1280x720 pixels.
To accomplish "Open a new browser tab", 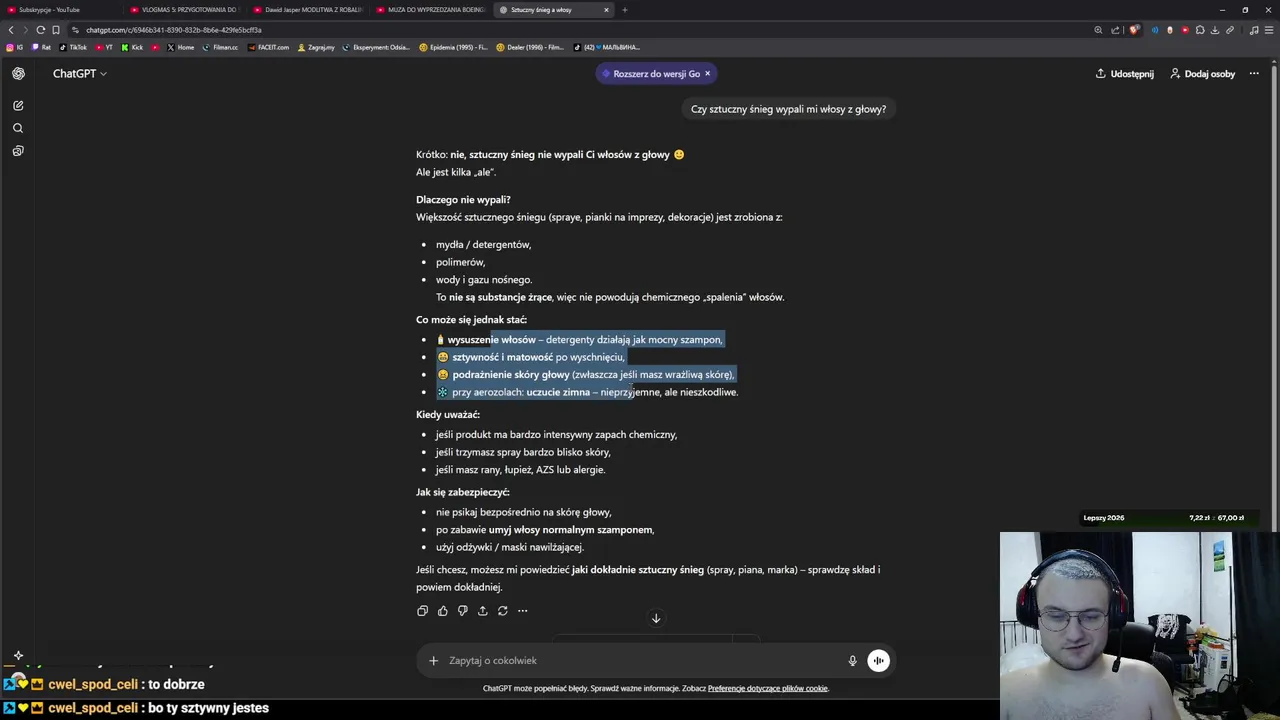I will [x=625, y=10].
